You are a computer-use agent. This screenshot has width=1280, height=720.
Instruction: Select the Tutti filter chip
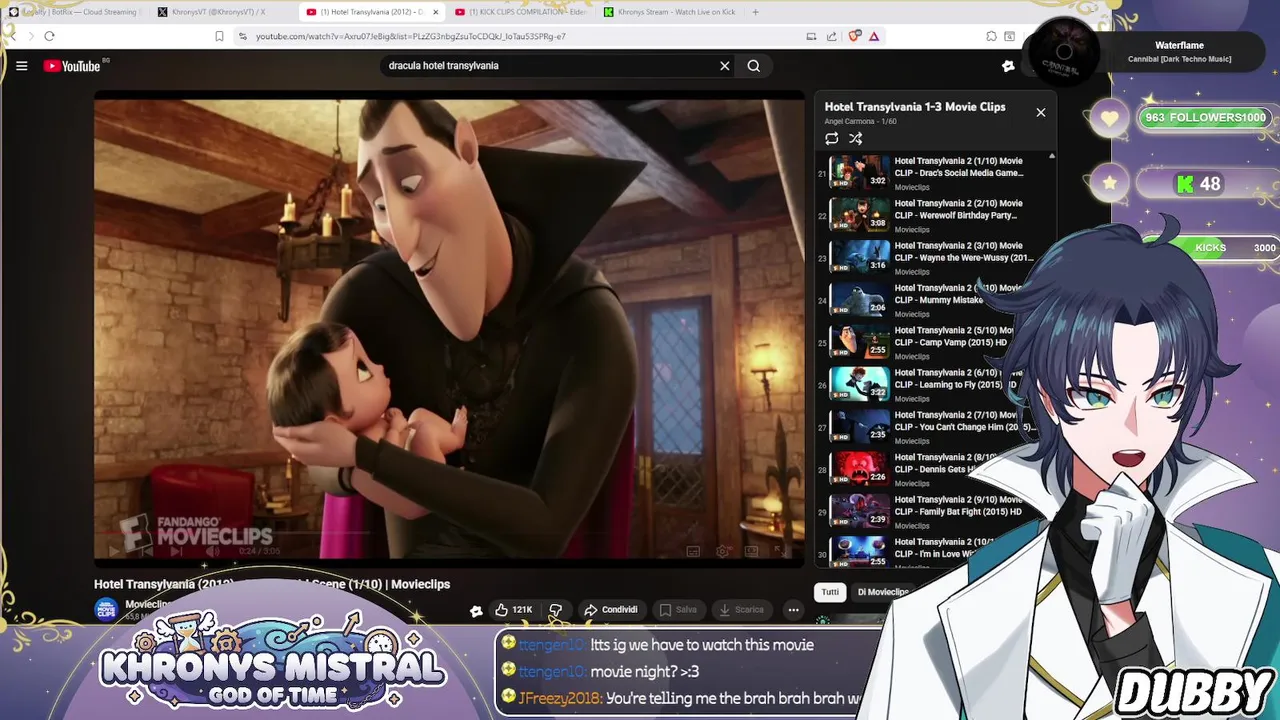tap(830, 592)
